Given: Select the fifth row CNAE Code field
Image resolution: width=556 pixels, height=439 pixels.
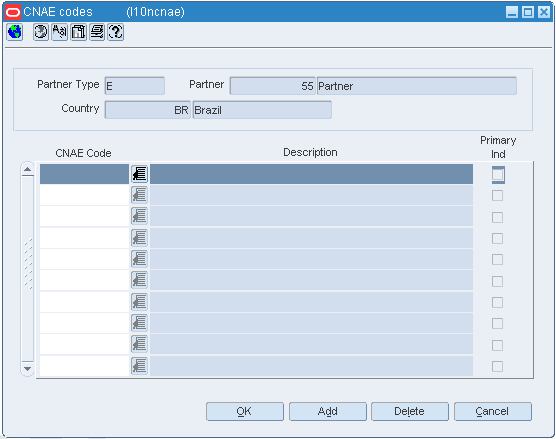Looking at the screenshot, I should (x=84, y=259).
